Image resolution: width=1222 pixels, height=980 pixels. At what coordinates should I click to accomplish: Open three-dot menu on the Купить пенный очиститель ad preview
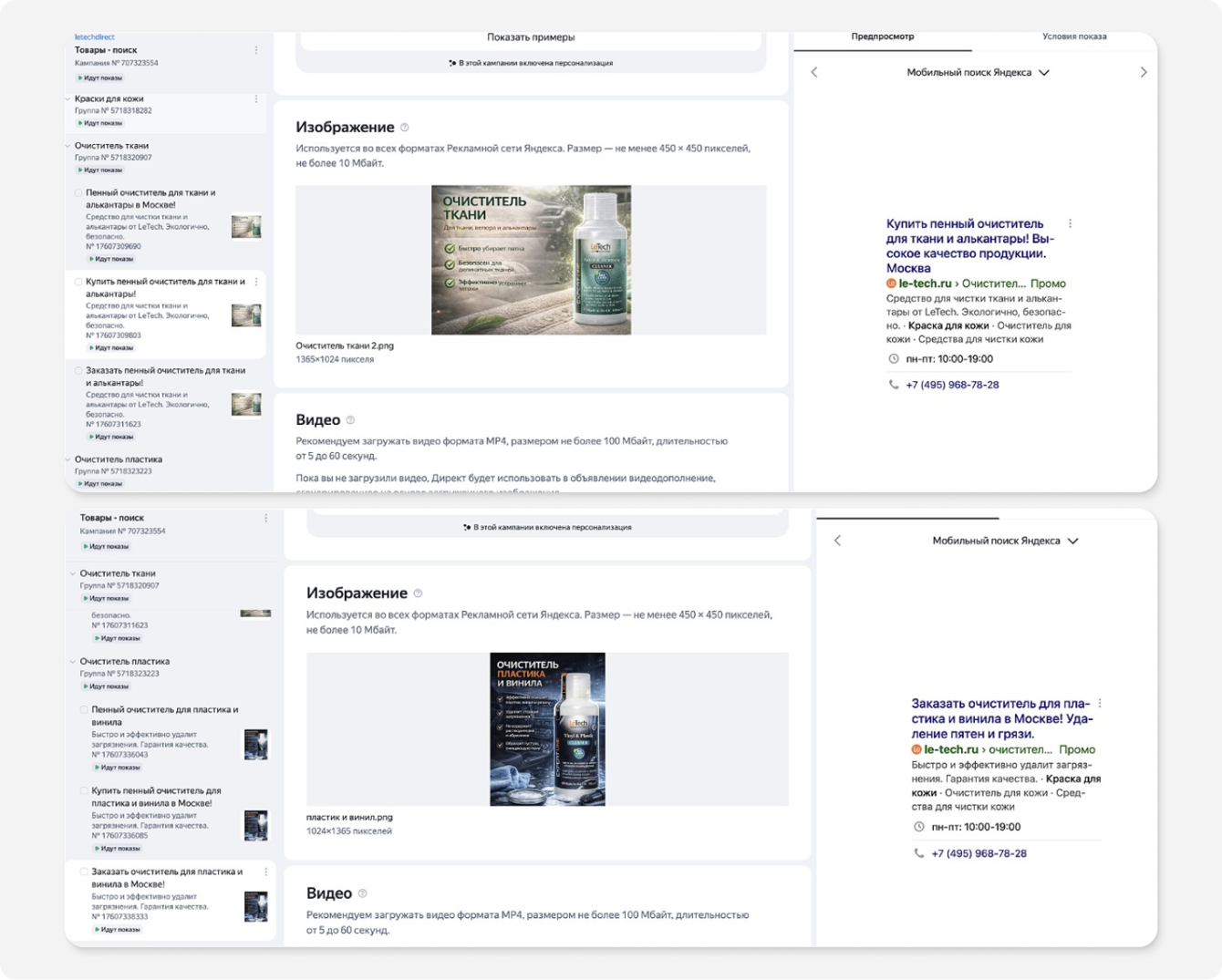click(x=1070, y=223)
